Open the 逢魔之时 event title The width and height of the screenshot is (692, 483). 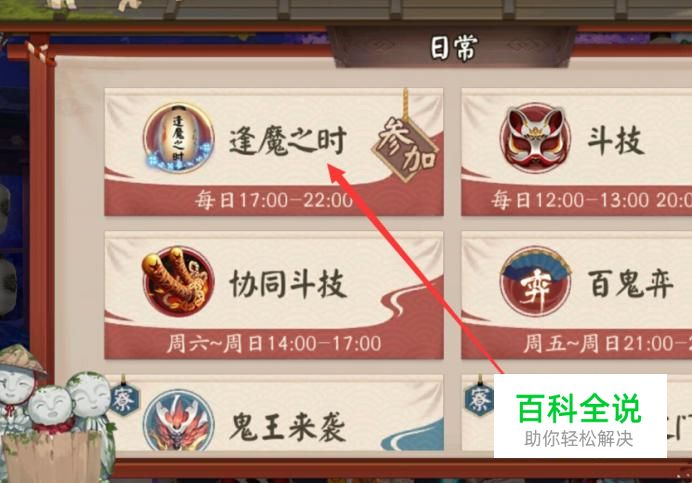click(287, 141)
